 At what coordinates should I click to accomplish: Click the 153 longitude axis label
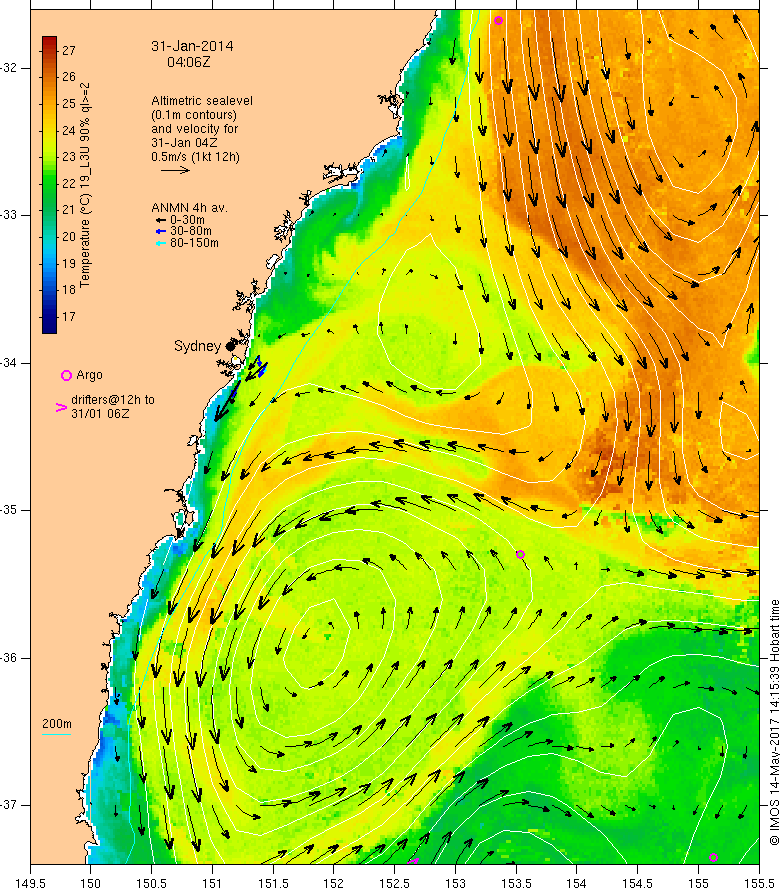tap(455, 883)
